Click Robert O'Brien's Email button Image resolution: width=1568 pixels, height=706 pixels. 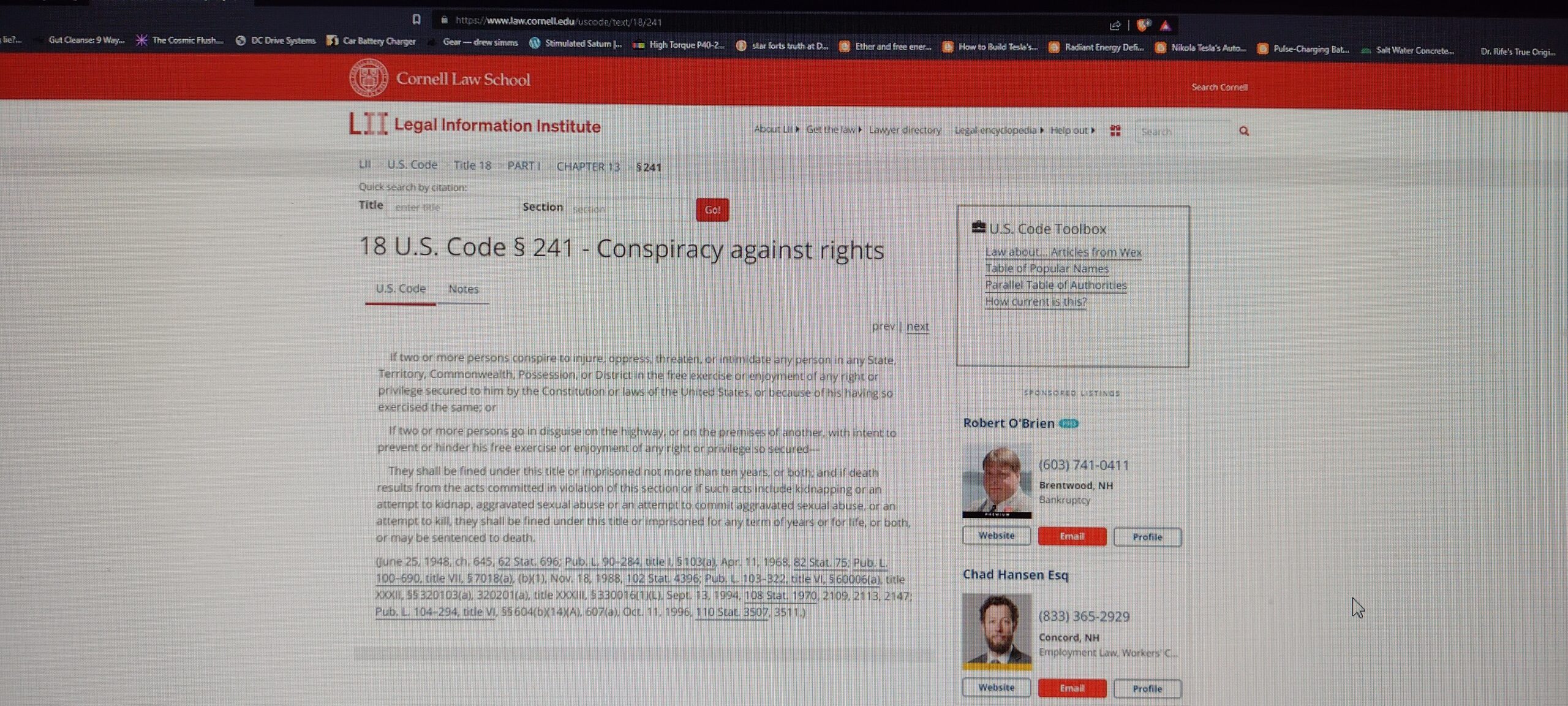(1072, 536)
